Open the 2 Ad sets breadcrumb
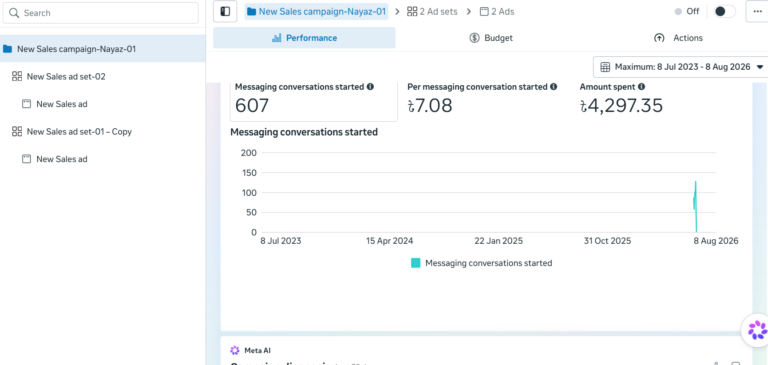Image resolution: width=768 pixels, height=365 pixels. pyautogui.click(x=432, y=11)
